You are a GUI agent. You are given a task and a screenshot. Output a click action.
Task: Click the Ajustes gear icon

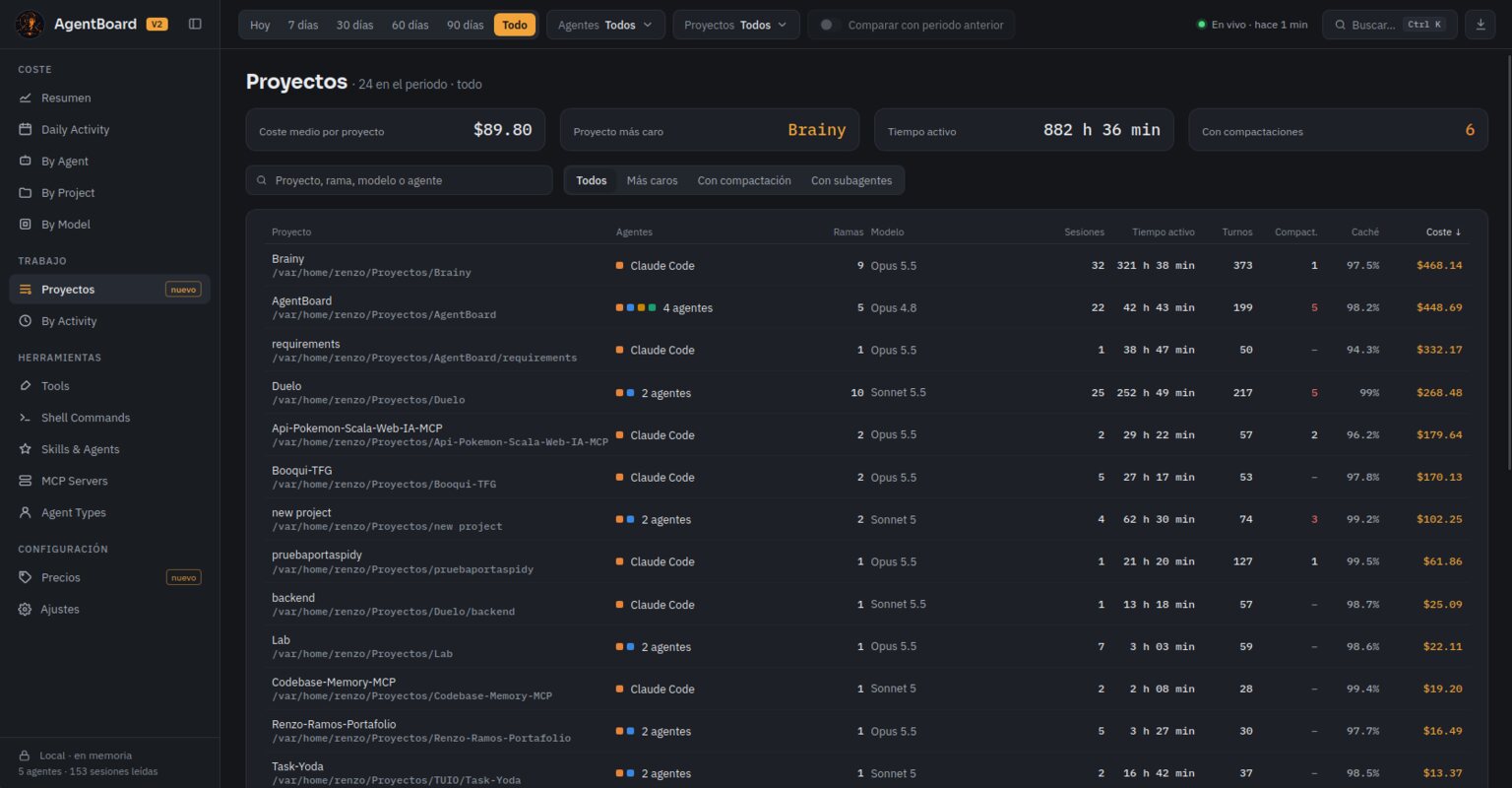pos(26,609)
